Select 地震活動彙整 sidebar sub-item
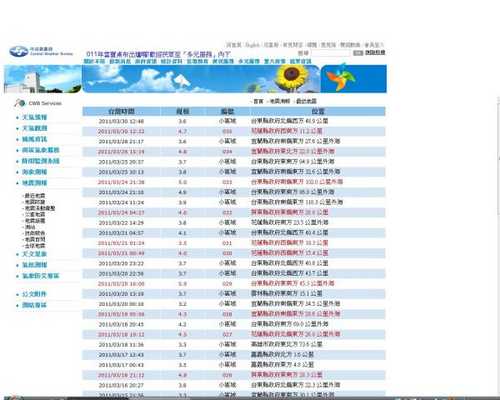 pyautogui.click(x=40, y=208)
